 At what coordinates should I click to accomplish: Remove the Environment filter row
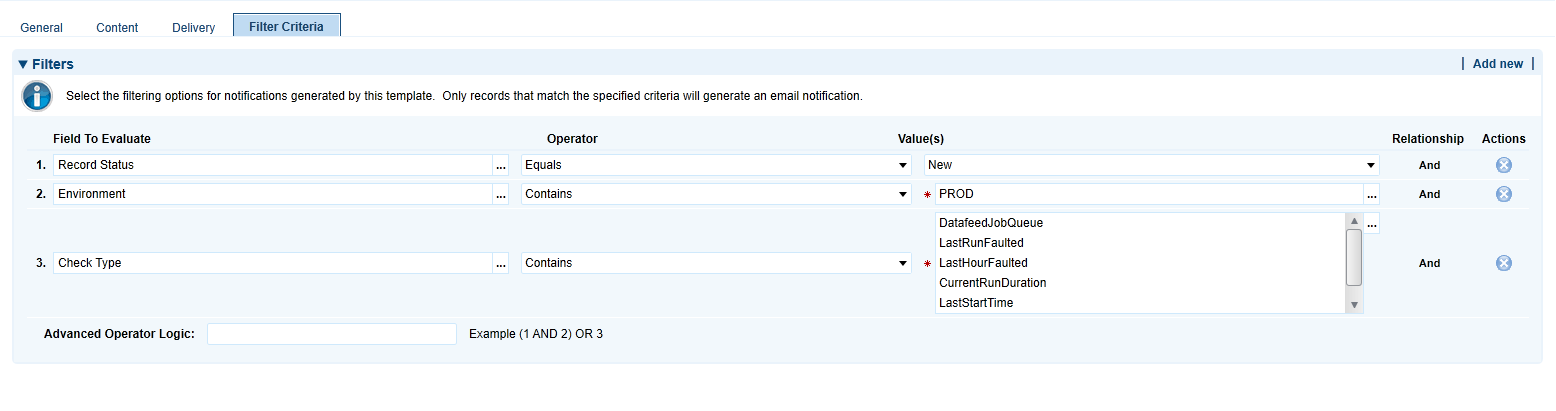pos(1503,194)
